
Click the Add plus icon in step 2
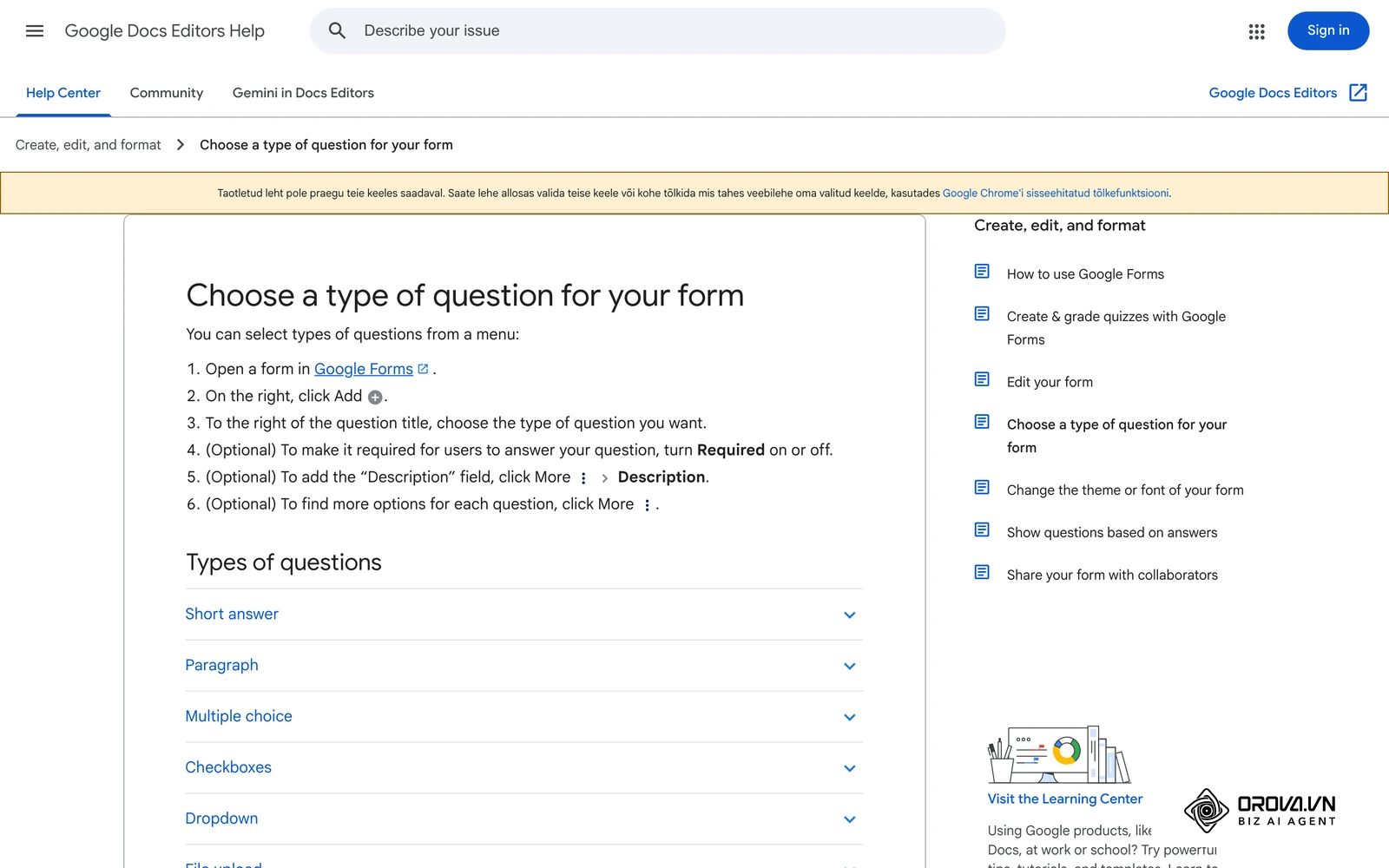(375, 398)
